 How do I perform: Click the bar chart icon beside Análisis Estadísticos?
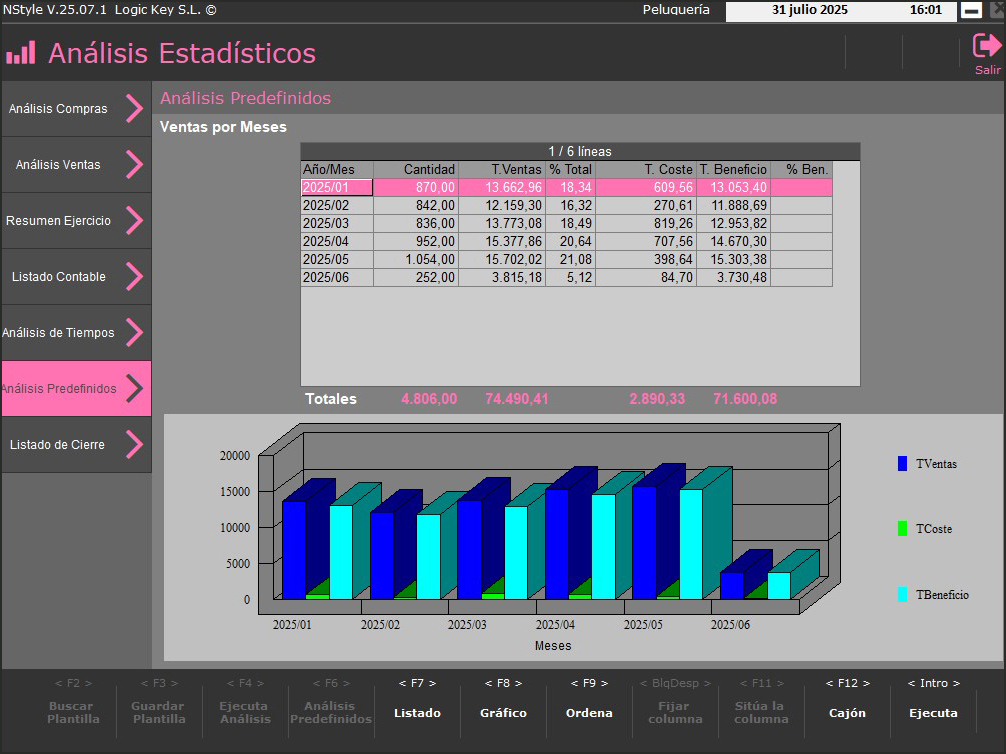click(x=21, y=53)
